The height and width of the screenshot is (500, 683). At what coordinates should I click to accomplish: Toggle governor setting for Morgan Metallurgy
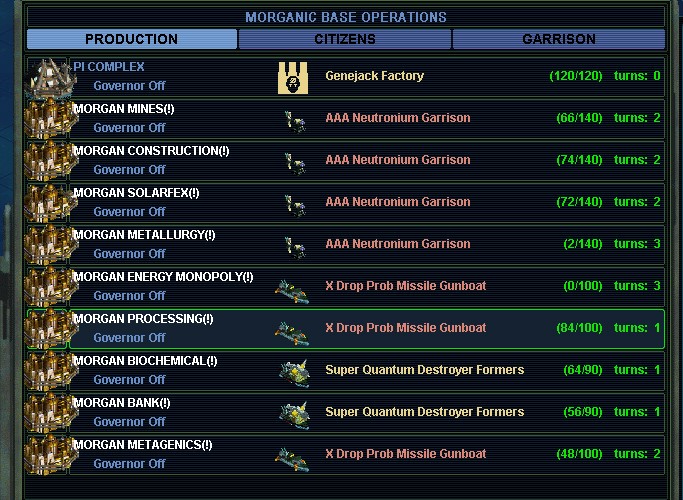pos(129,254)
